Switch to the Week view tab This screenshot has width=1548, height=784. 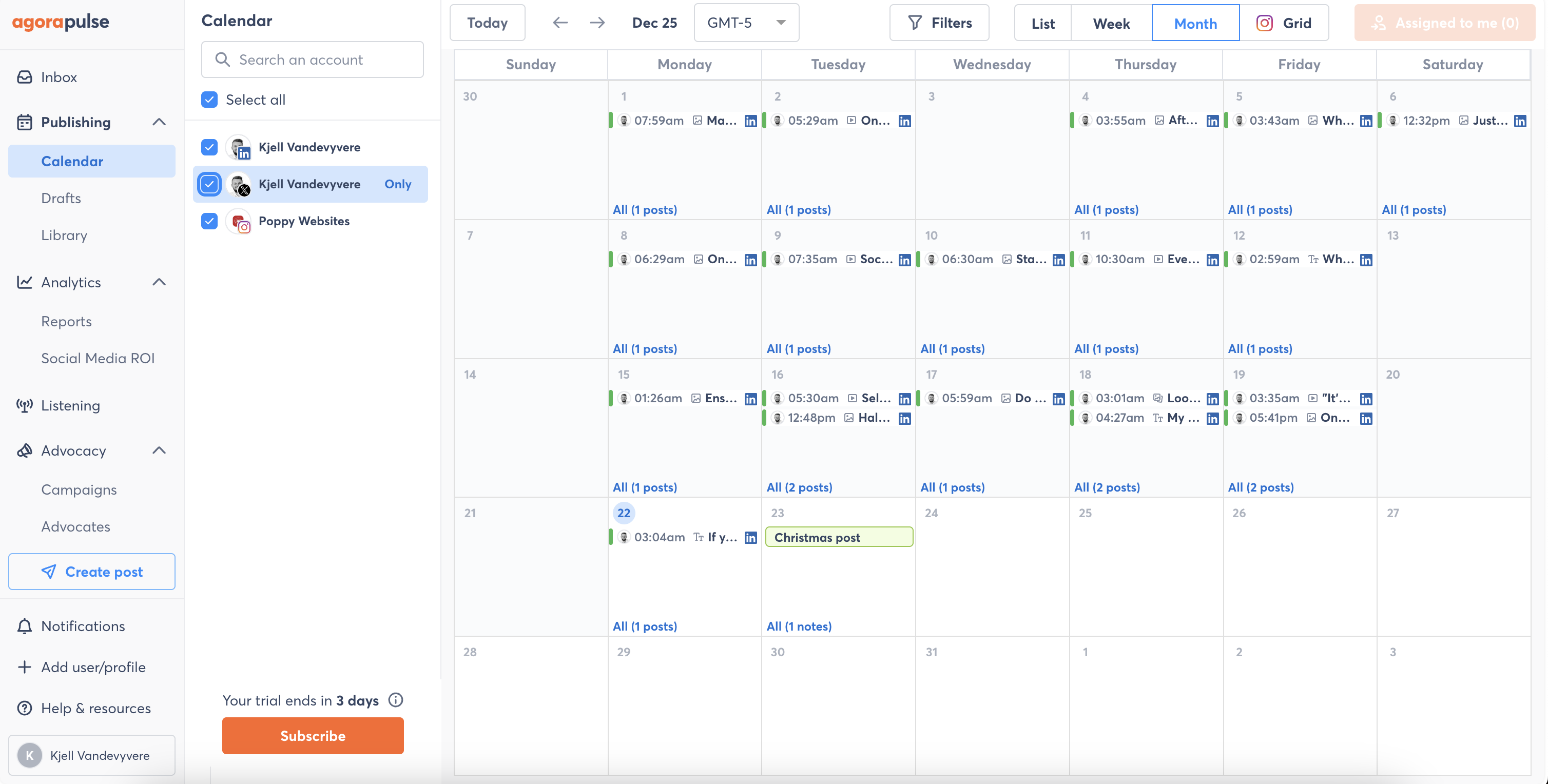click(1111, 24)
